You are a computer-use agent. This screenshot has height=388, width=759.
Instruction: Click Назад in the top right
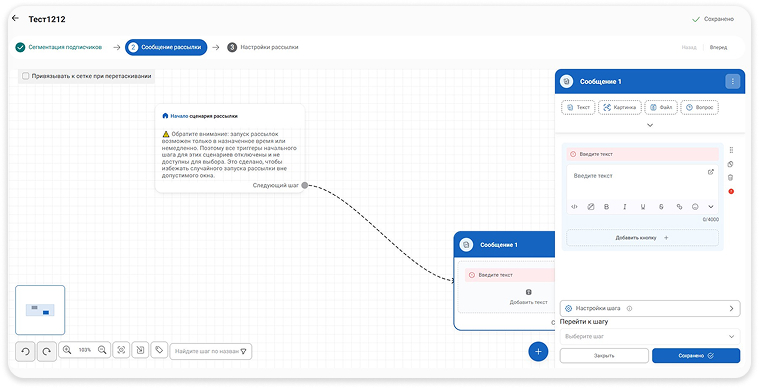(x=688, y=47)
